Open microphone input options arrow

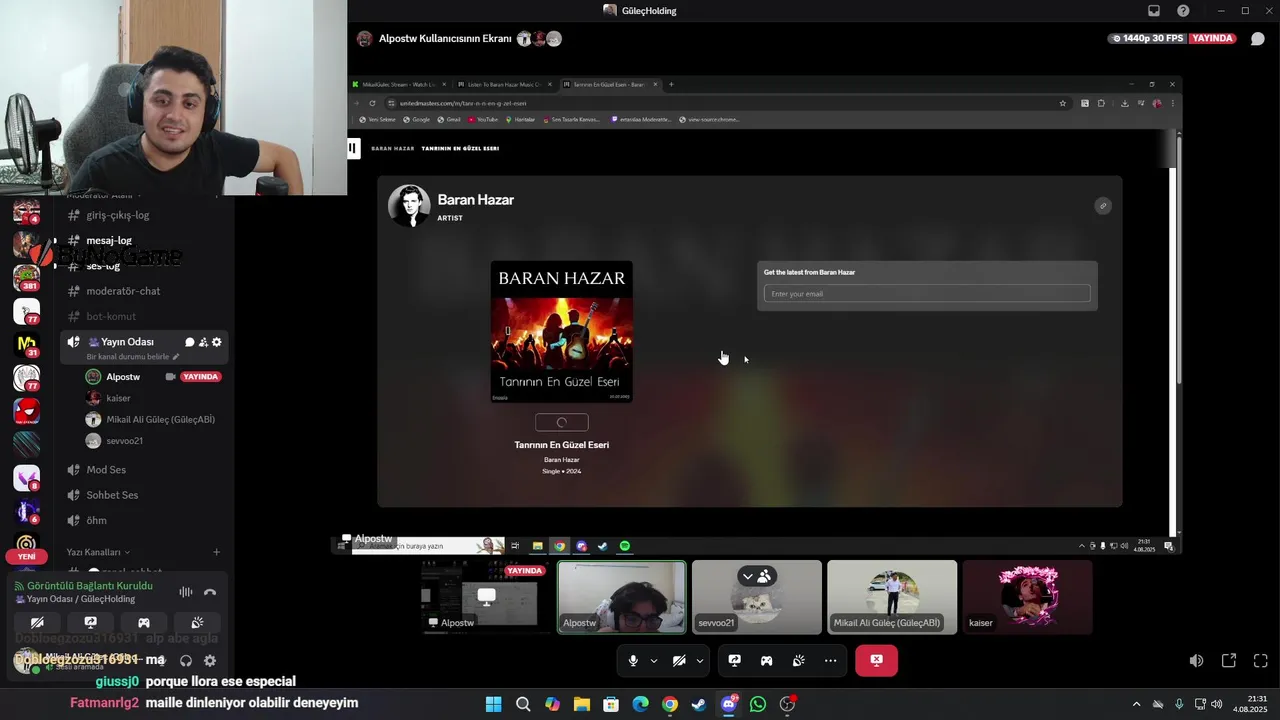(654, 660)
